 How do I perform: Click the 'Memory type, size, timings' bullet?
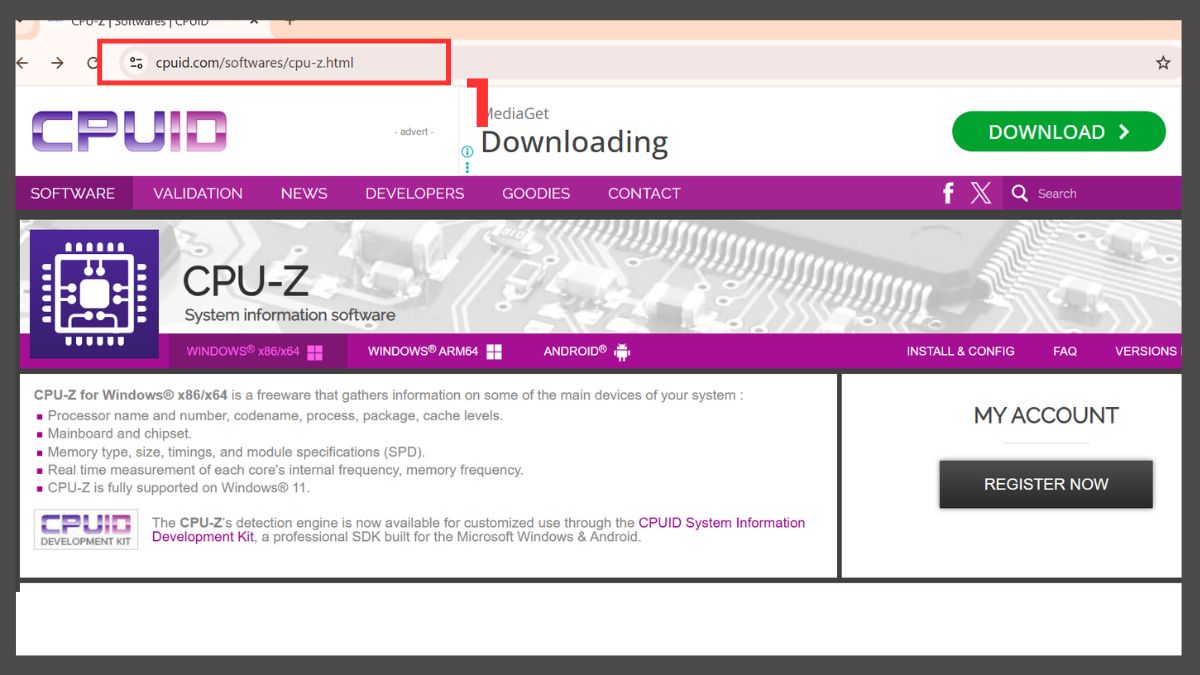(x=236, y=452)
